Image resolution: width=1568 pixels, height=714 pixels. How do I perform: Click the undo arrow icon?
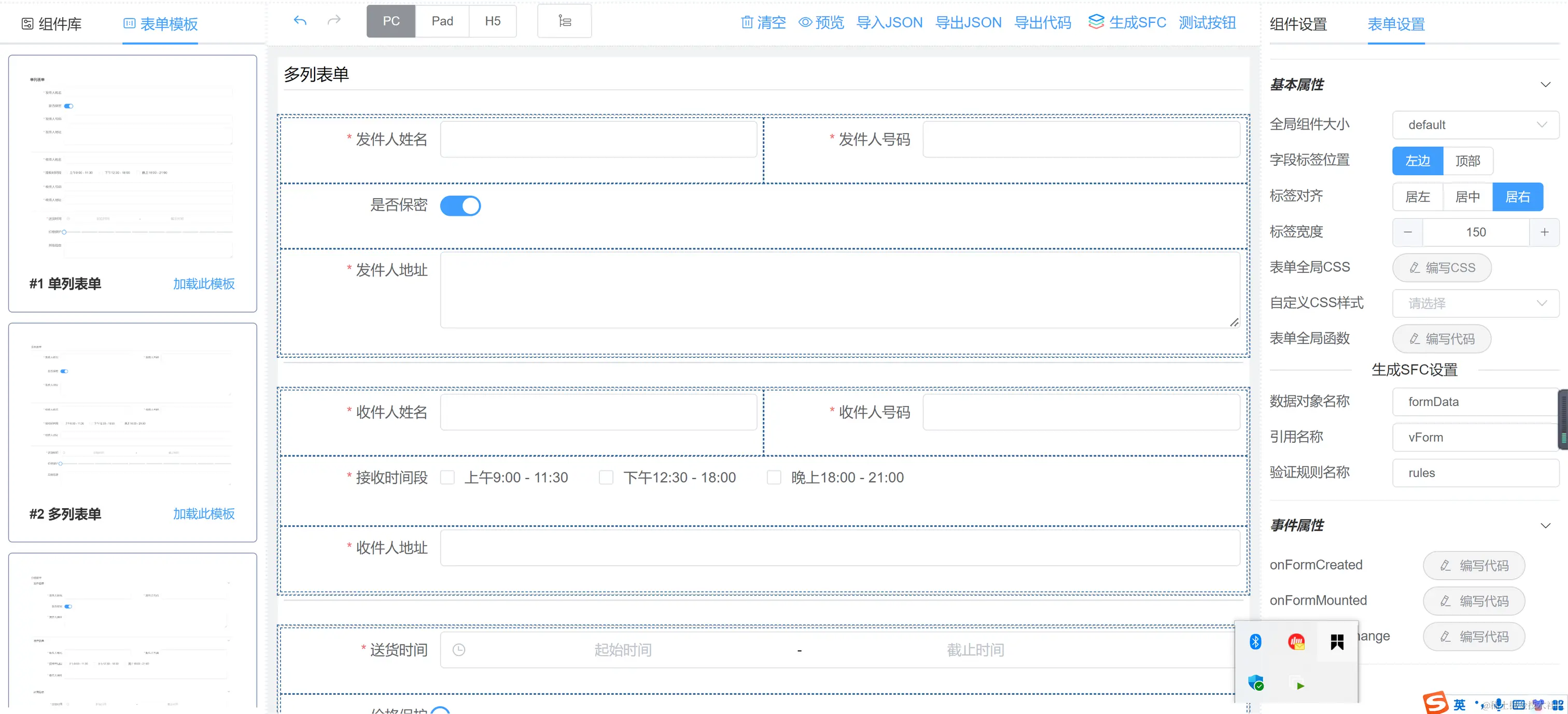(300, 21)
